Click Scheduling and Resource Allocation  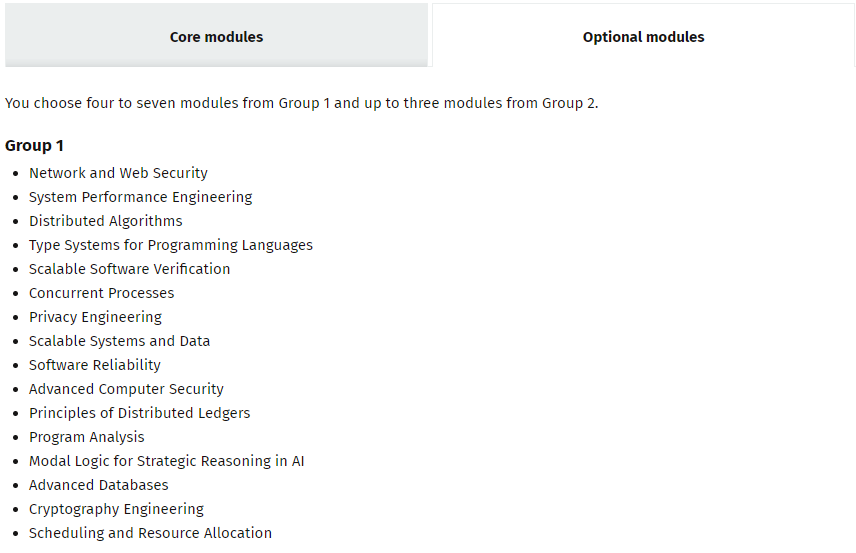click(x=150, y=533)
